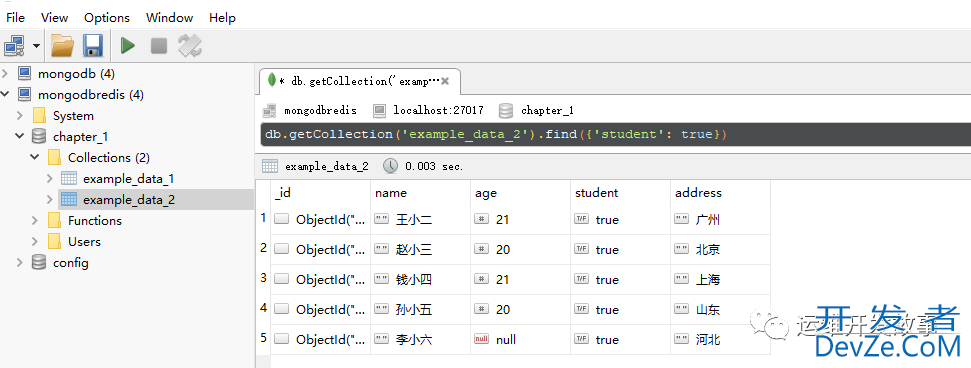The height and width of the screenshot is (368, 971).
Task: Select the System folder in tree
Action: click(73, 116)
